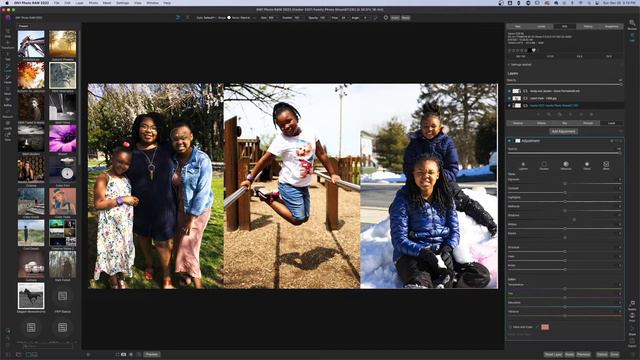The height and width of the screenshot is (360, 640).
Task: Toggle visibility of the top layer
Action: click(x=509, y=91)
